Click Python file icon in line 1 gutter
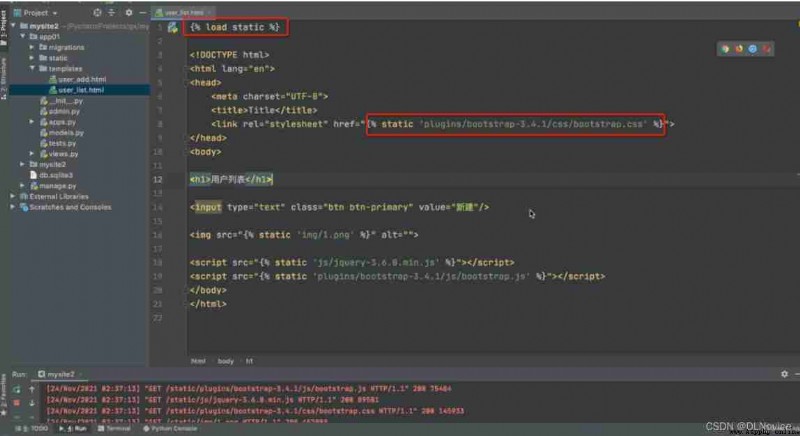This screenshot has width=800, height=436. point(172,28)
